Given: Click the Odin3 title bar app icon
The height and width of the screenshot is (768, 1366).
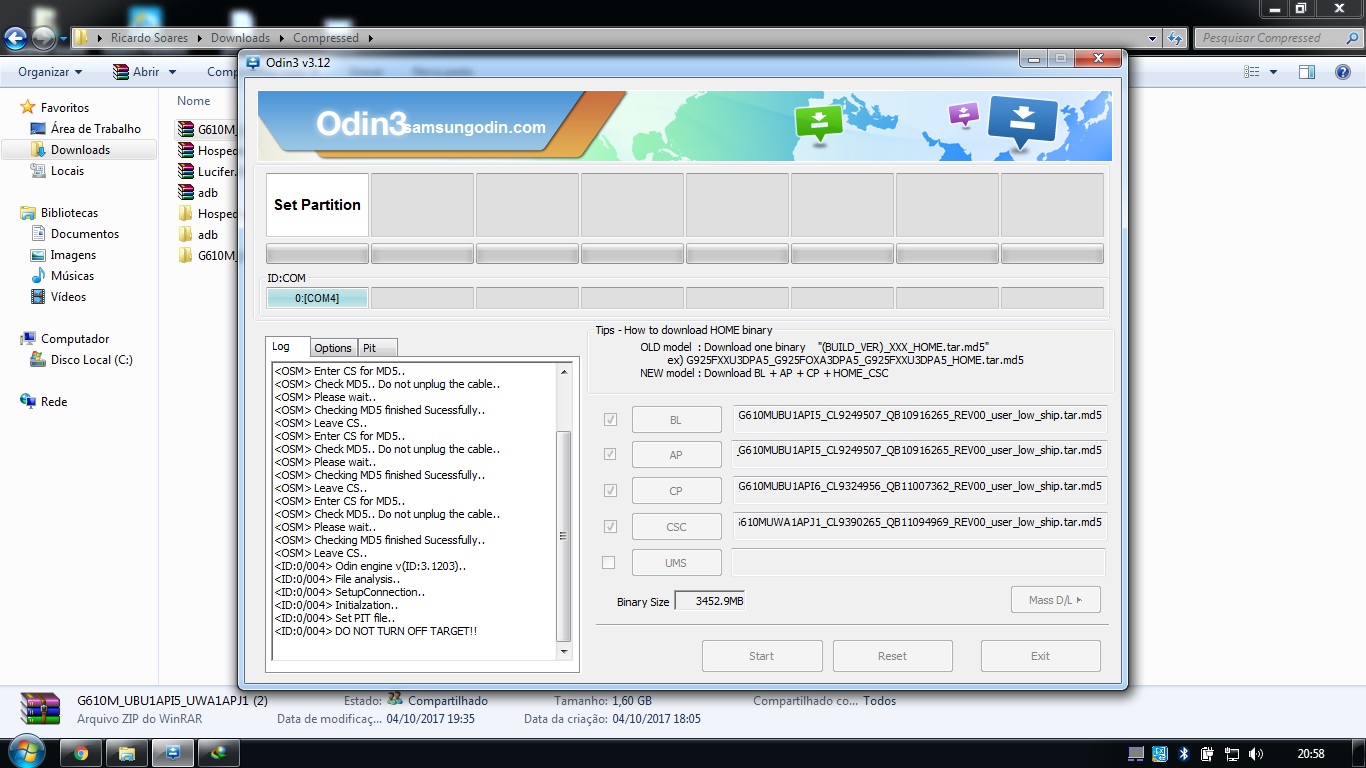Looking at the screenshot, I should [253, 62].
